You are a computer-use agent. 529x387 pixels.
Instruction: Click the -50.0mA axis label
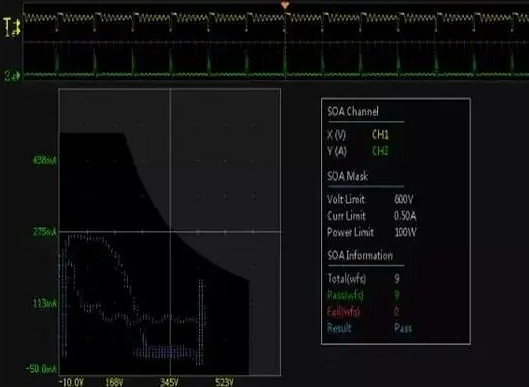coord(41,369)
